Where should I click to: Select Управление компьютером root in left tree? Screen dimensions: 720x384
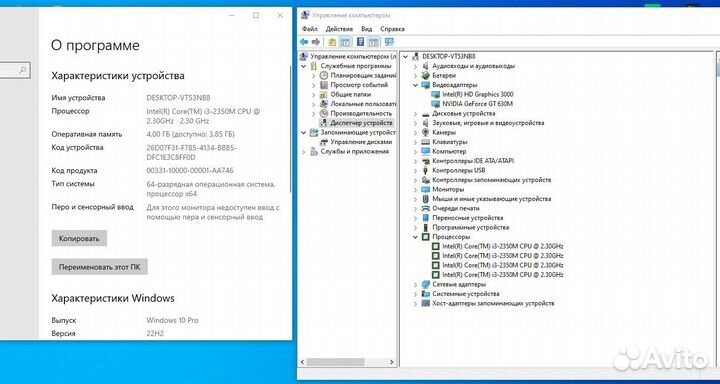pos(353,56)
